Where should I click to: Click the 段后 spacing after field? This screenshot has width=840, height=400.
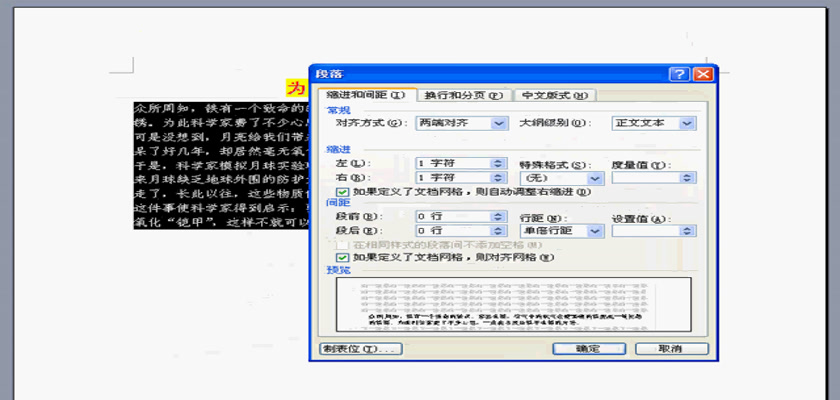[x=454, y=231]
